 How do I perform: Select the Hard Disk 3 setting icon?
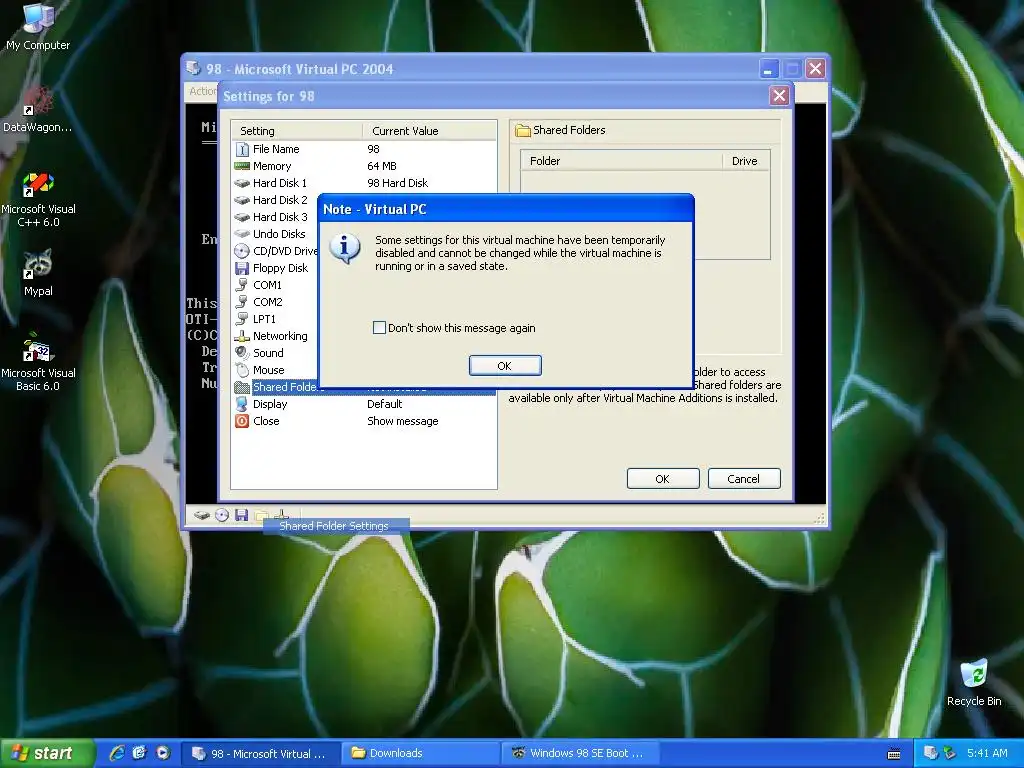coord(242,217)
